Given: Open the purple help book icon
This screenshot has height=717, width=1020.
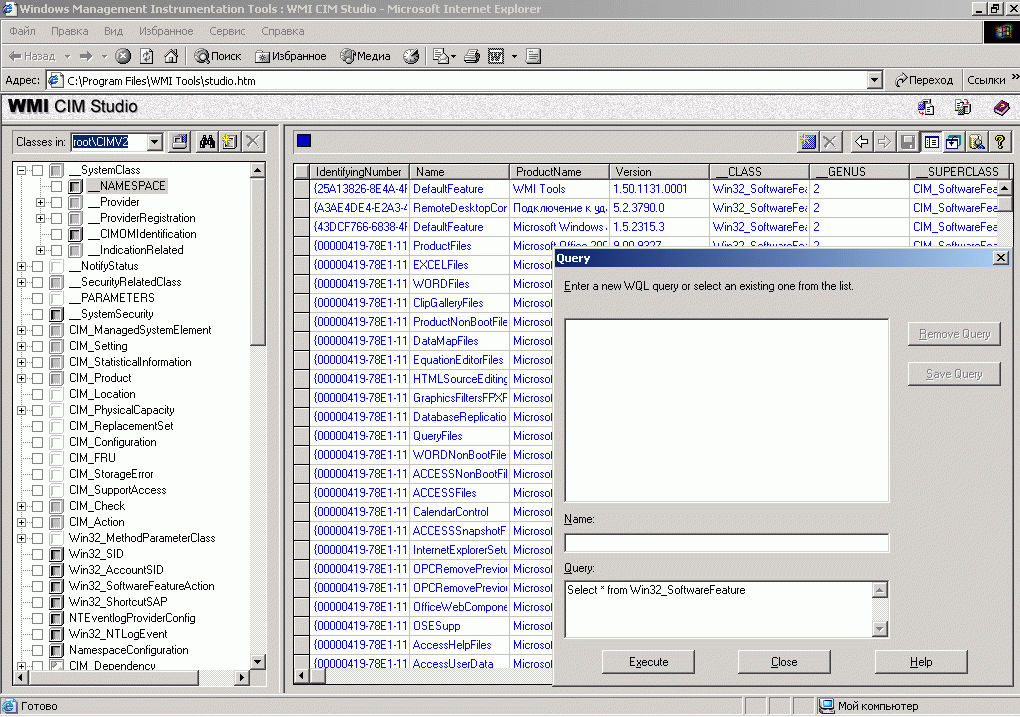Looking at the screenshot, I should 1002,107.
